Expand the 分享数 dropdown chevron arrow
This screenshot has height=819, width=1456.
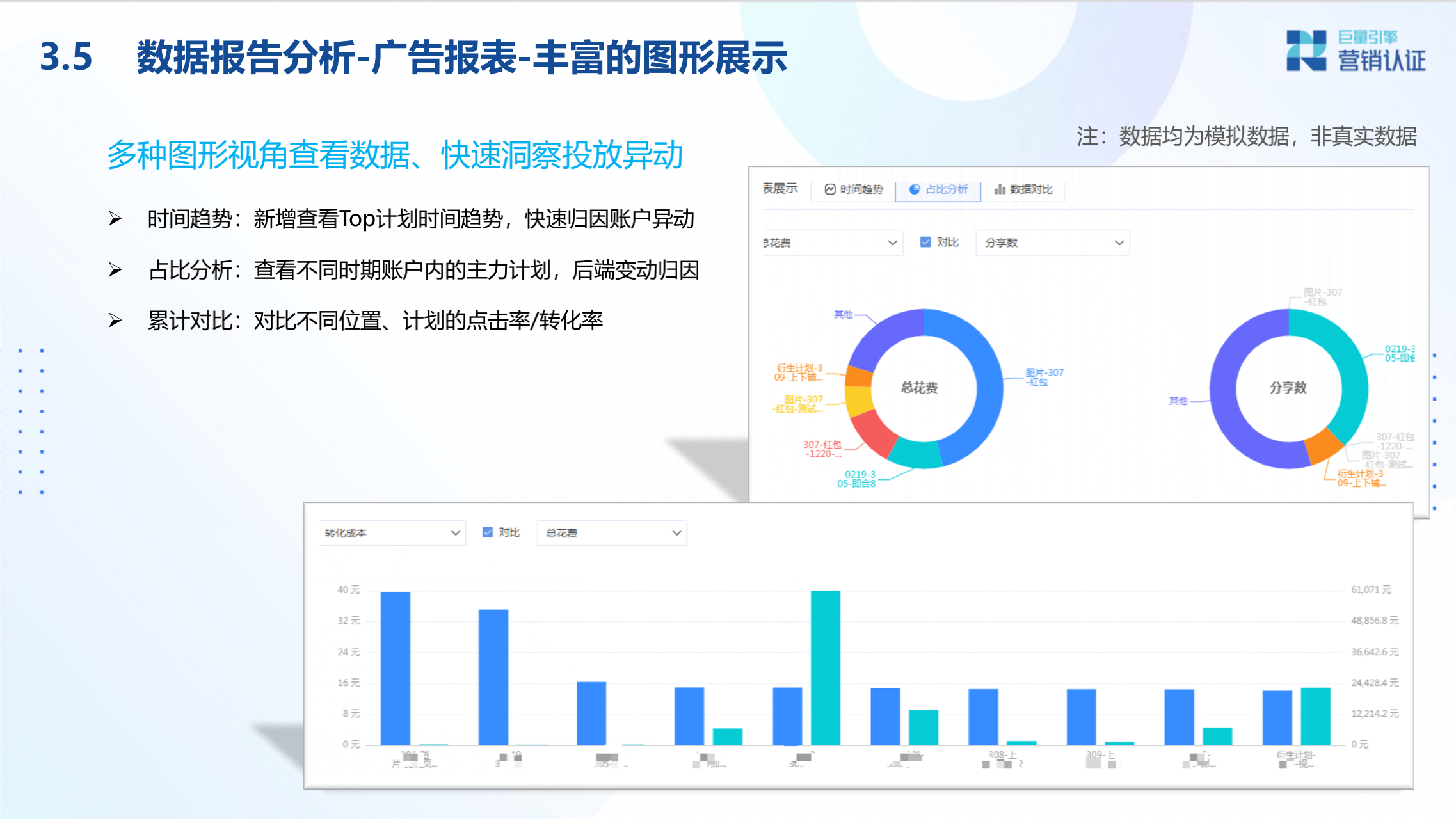[x=1119, y=243]
